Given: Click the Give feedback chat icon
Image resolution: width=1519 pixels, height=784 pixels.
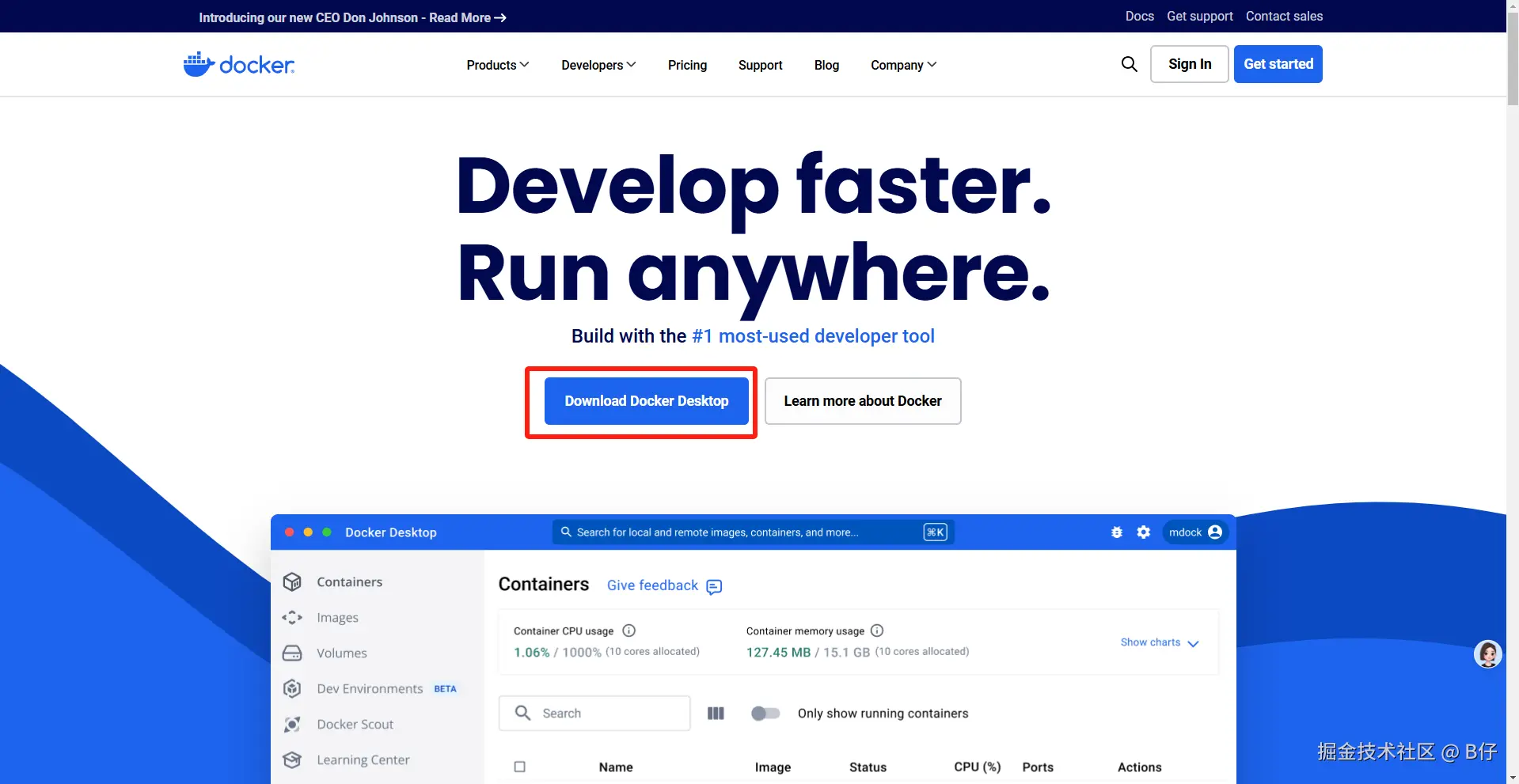Looking at the screenshot, I should point(714,586).
